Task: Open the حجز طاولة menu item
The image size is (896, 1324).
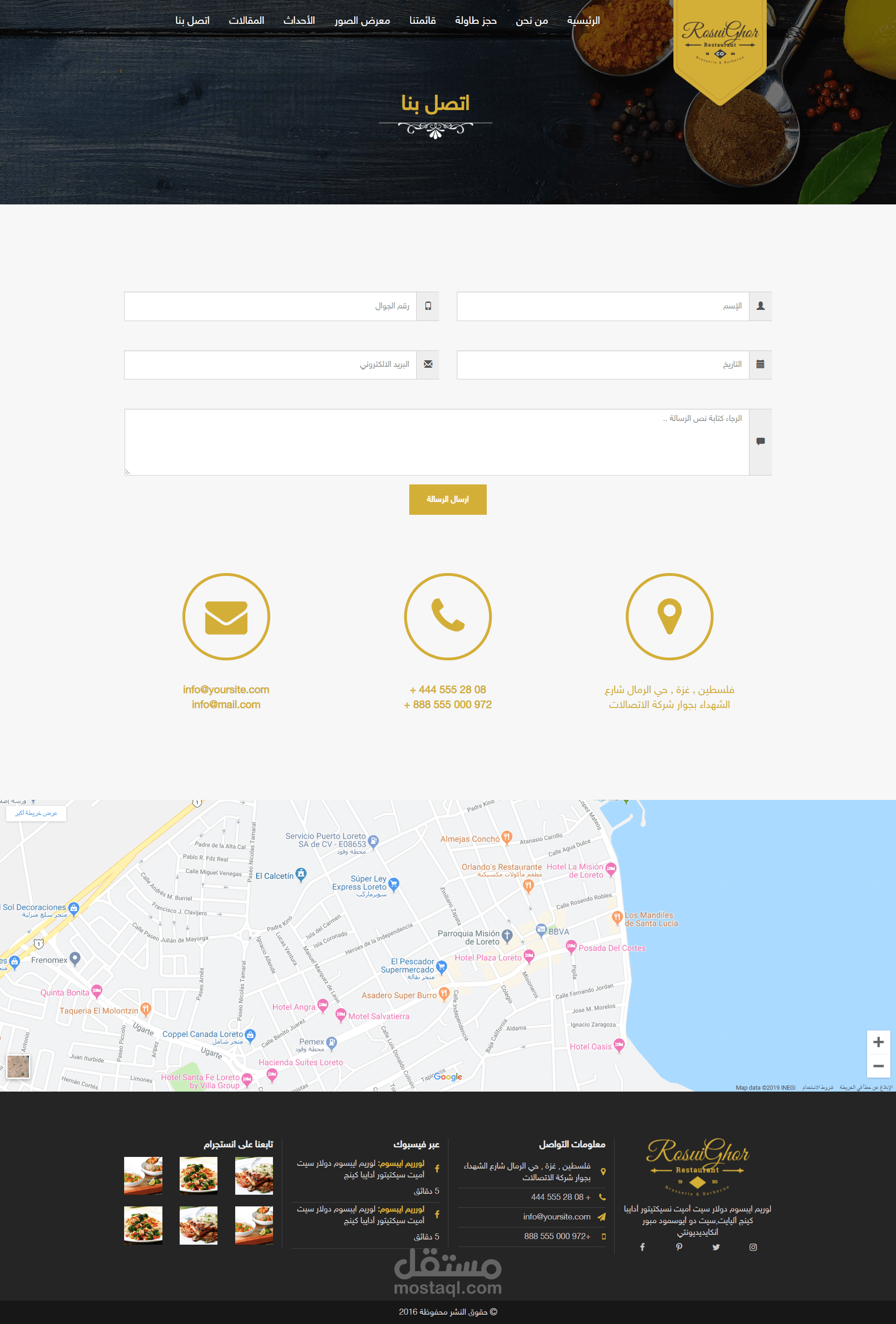Action: click(x=476, y=21)
